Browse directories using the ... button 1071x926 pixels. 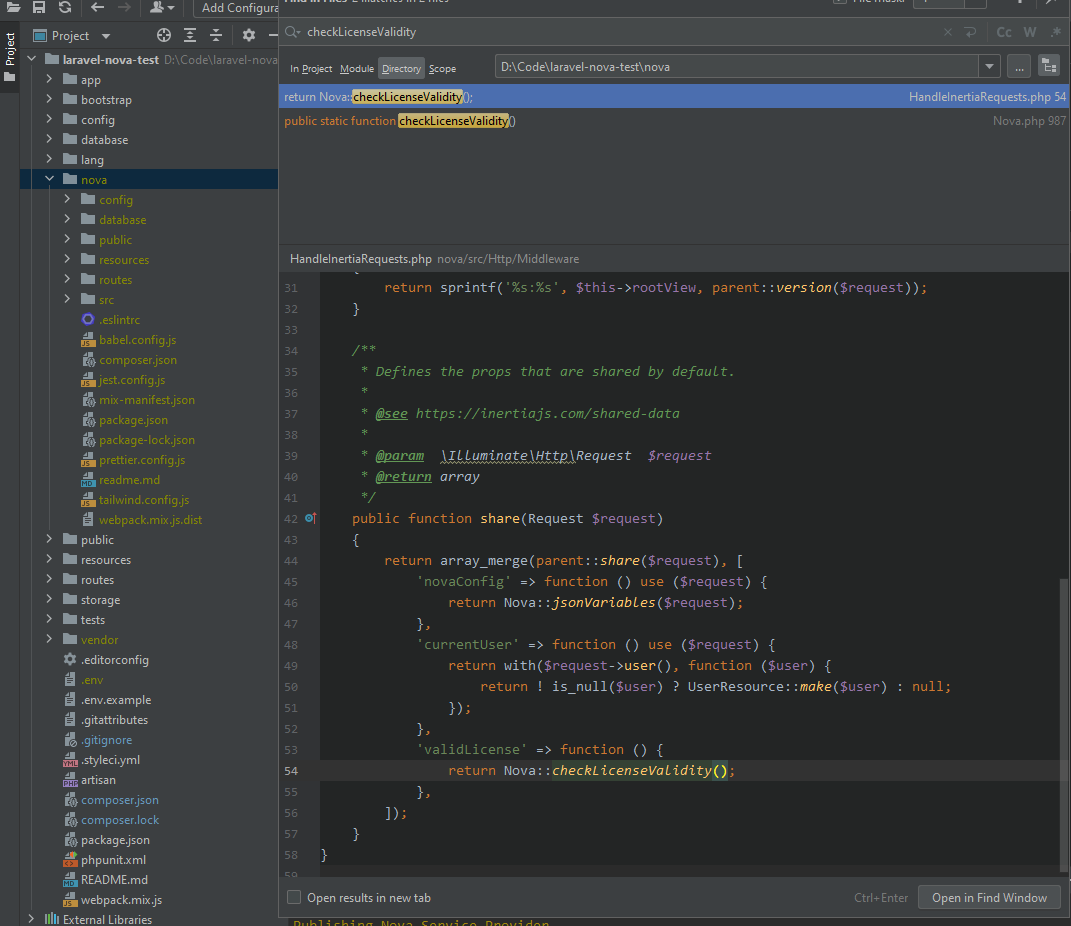(1018, 66)
